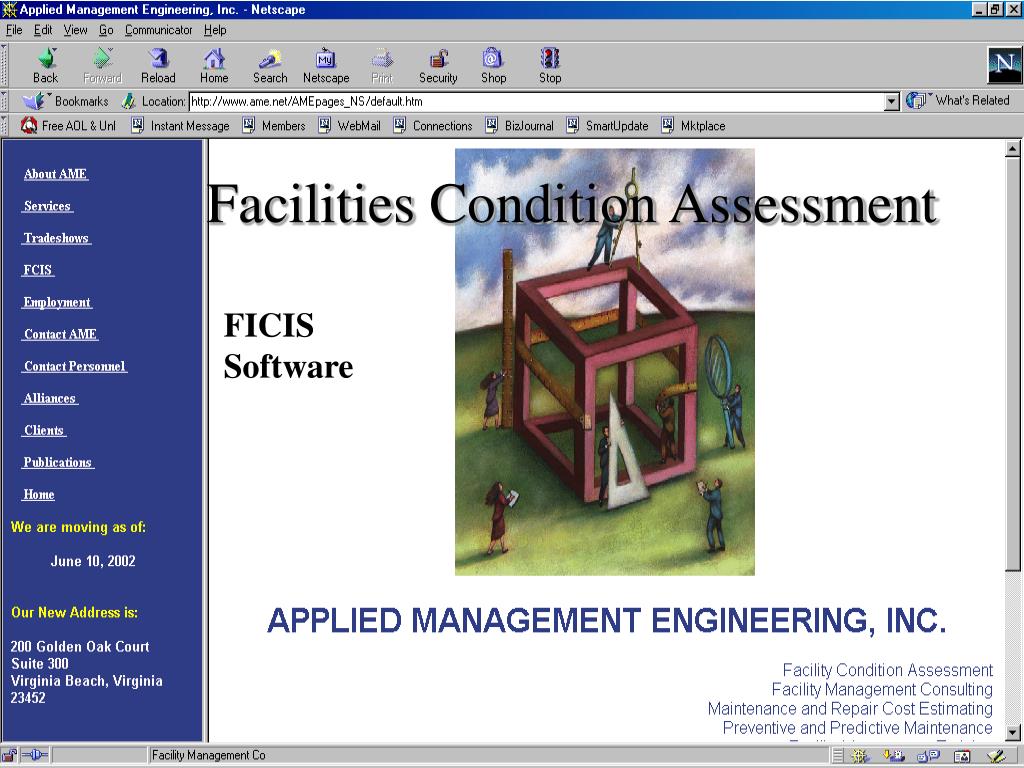Screen dimensions: 1024x768
Task: Click the FICIS Software heading text
Action: click(288, 345)
